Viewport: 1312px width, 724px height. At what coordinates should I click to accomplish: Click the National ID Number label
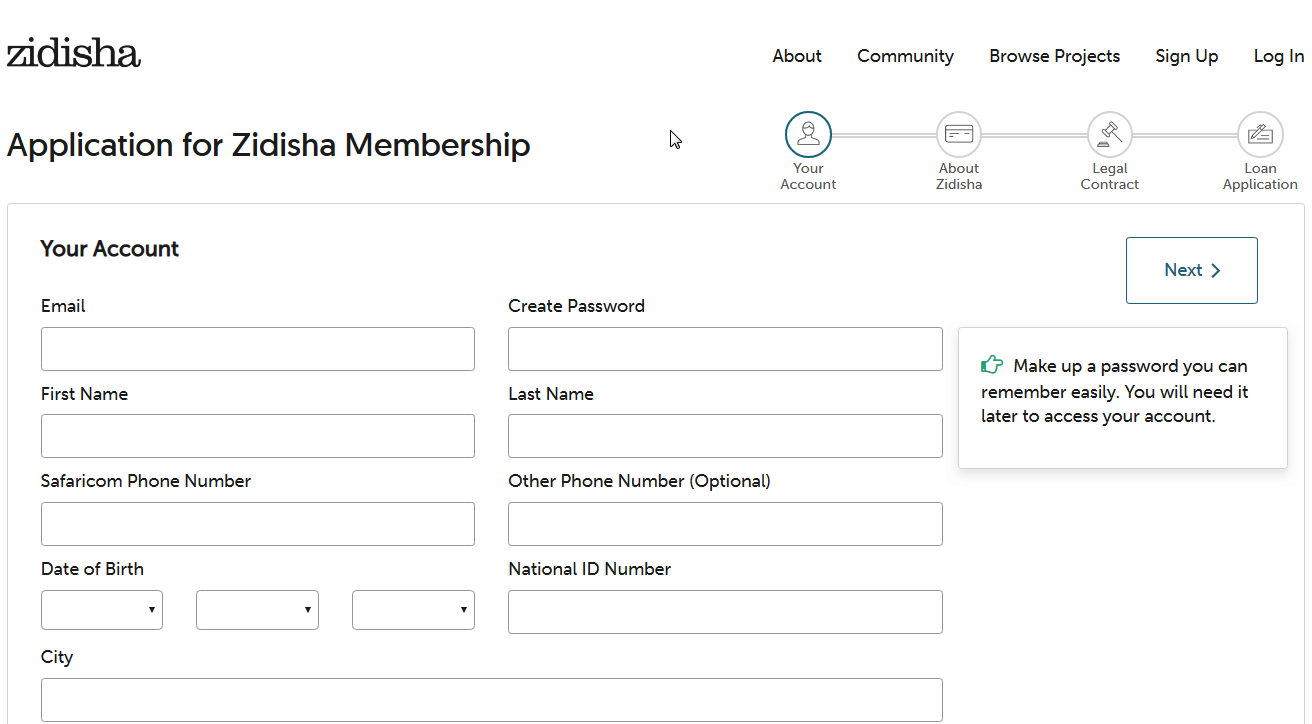coord(589,569)
